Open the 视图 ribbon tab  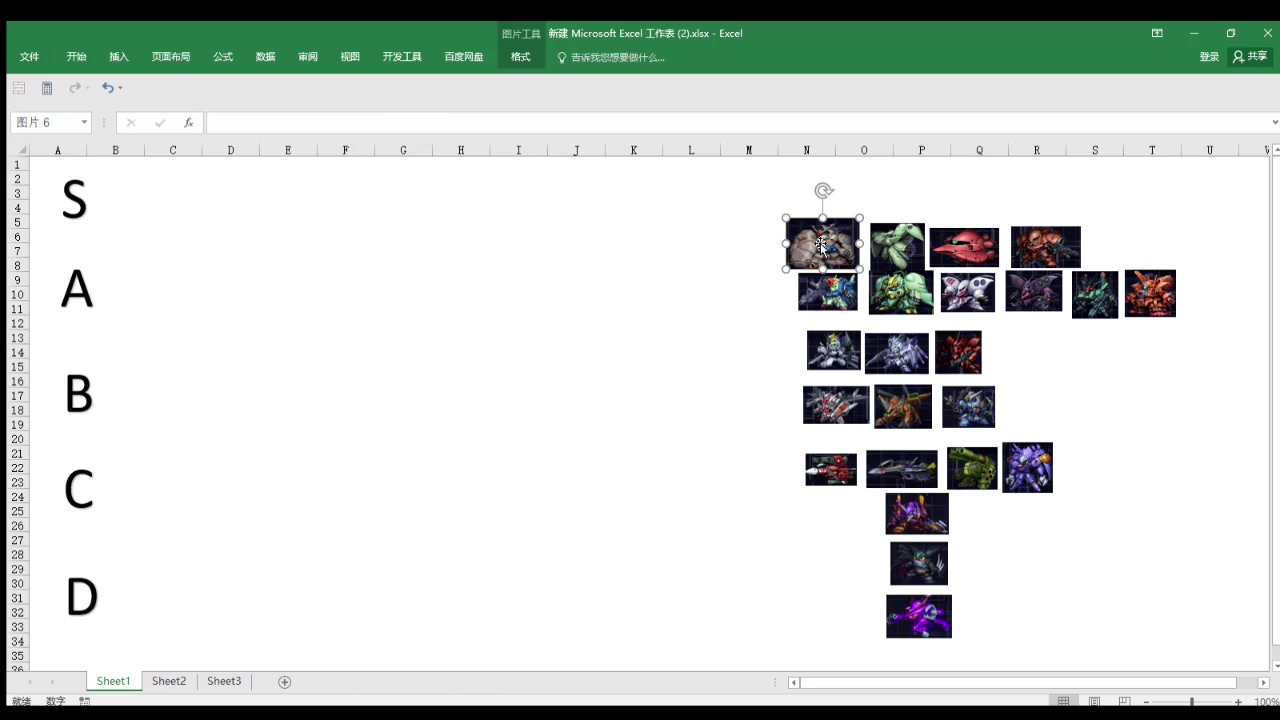[350, 57]
